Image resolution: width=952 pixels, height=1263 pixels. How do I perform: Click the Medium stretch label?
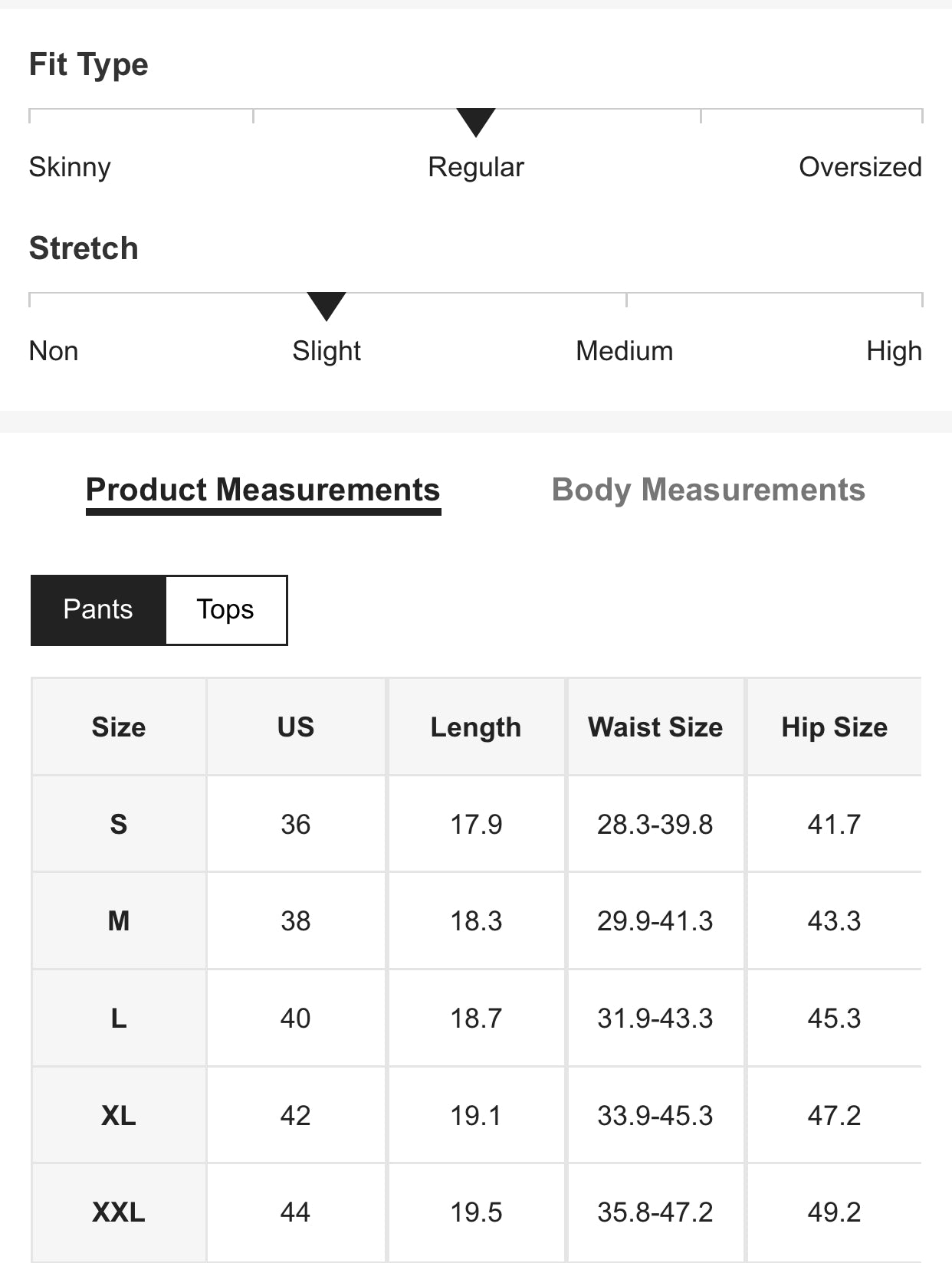pyautogui.click(x=624, y=351)
